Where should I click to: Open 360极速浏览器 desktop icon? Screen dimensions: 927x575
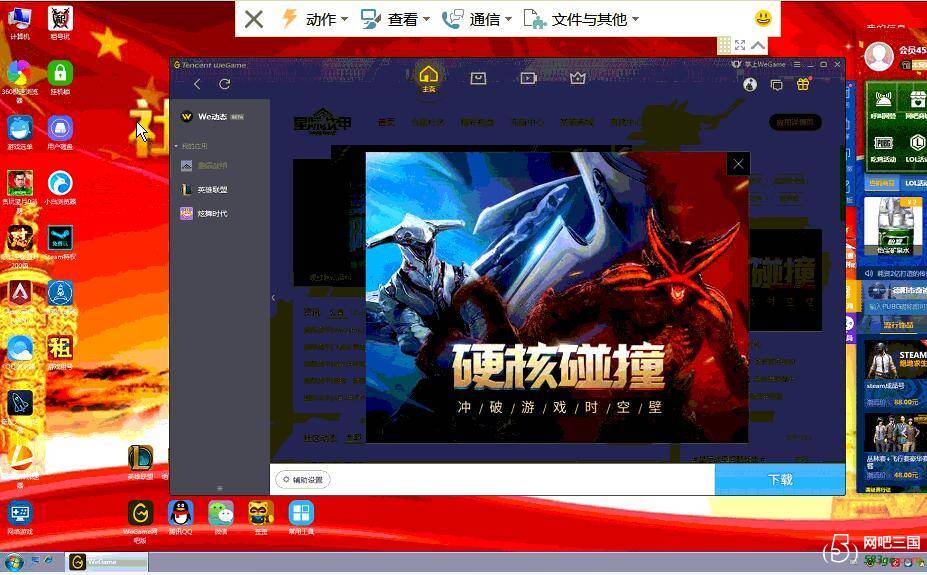(20, 81)
